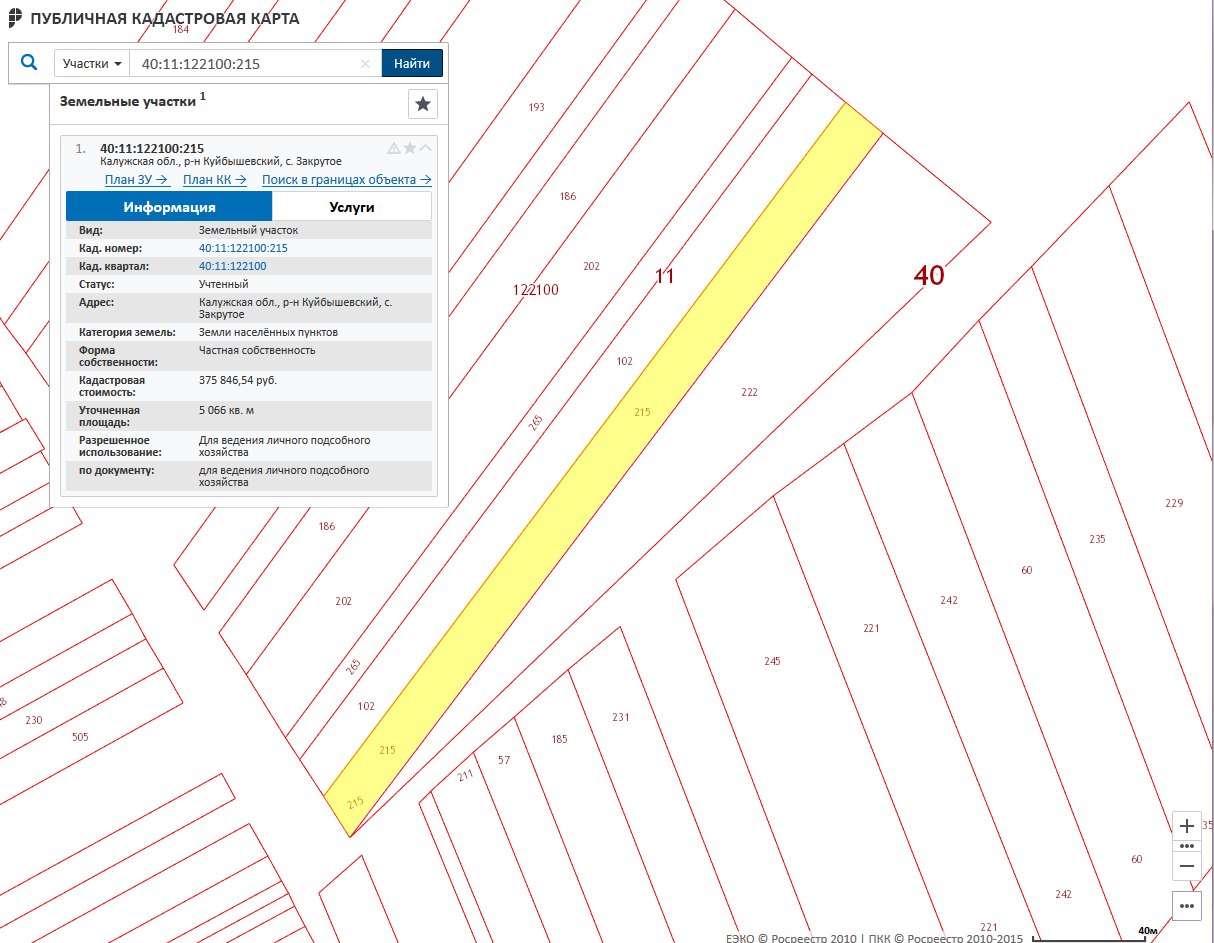Zoom out the map with minus

[1186, 865]
